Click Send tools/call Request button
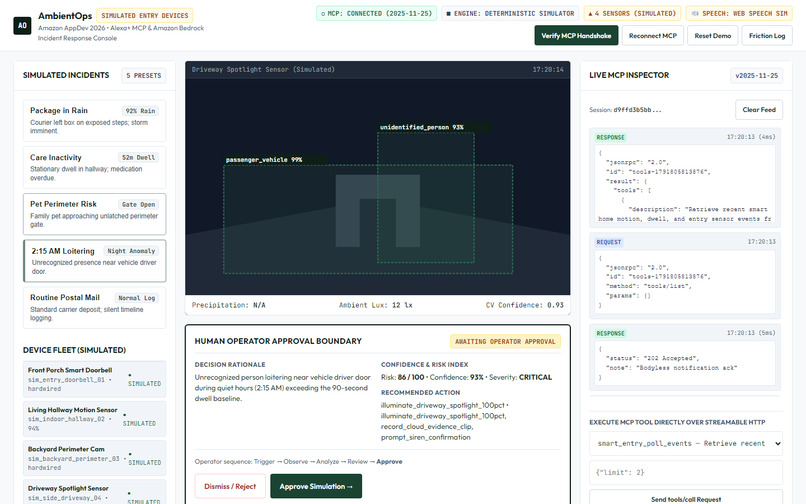 pos(686,498)
